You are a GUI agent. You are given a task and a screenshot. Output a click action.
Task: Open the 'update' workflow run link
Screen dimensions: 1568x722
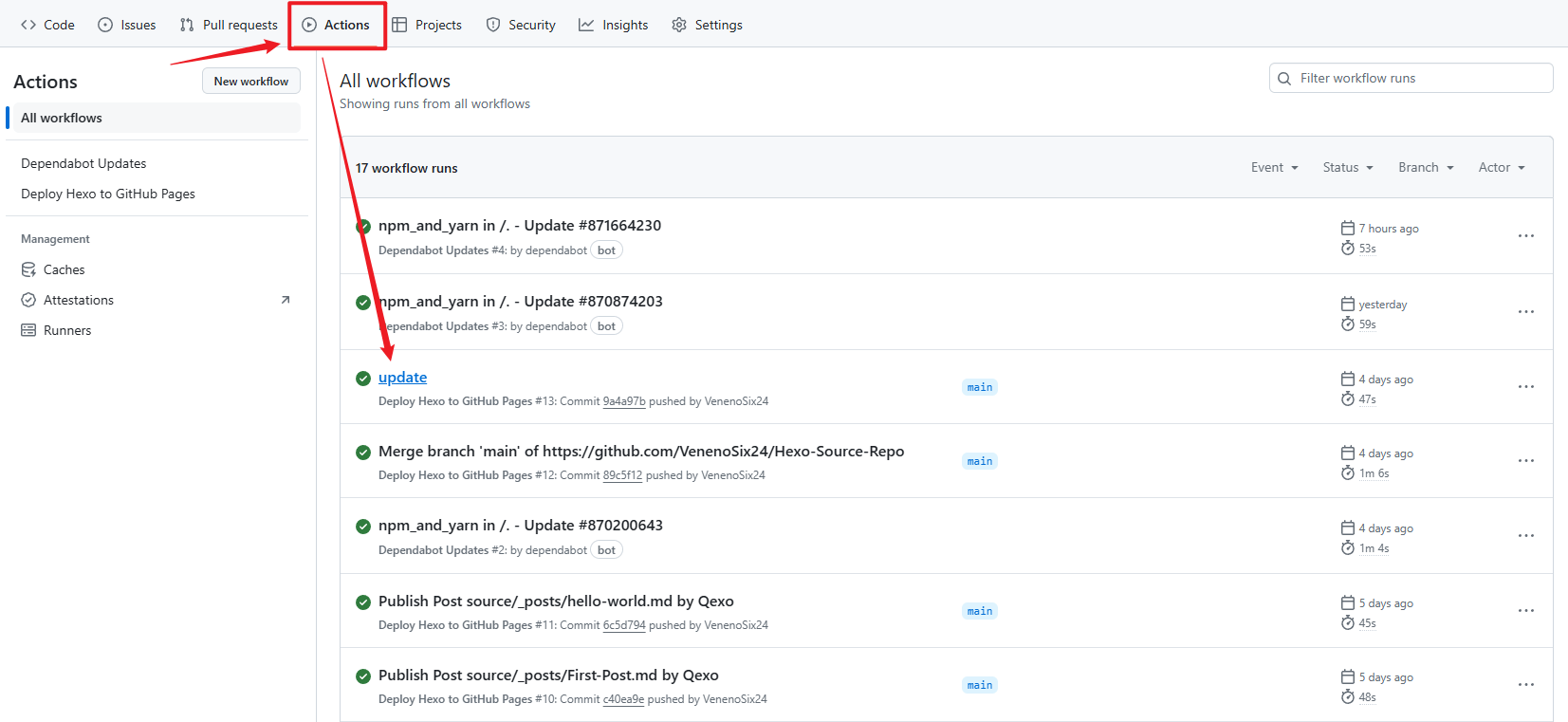(x=402, y=378)
